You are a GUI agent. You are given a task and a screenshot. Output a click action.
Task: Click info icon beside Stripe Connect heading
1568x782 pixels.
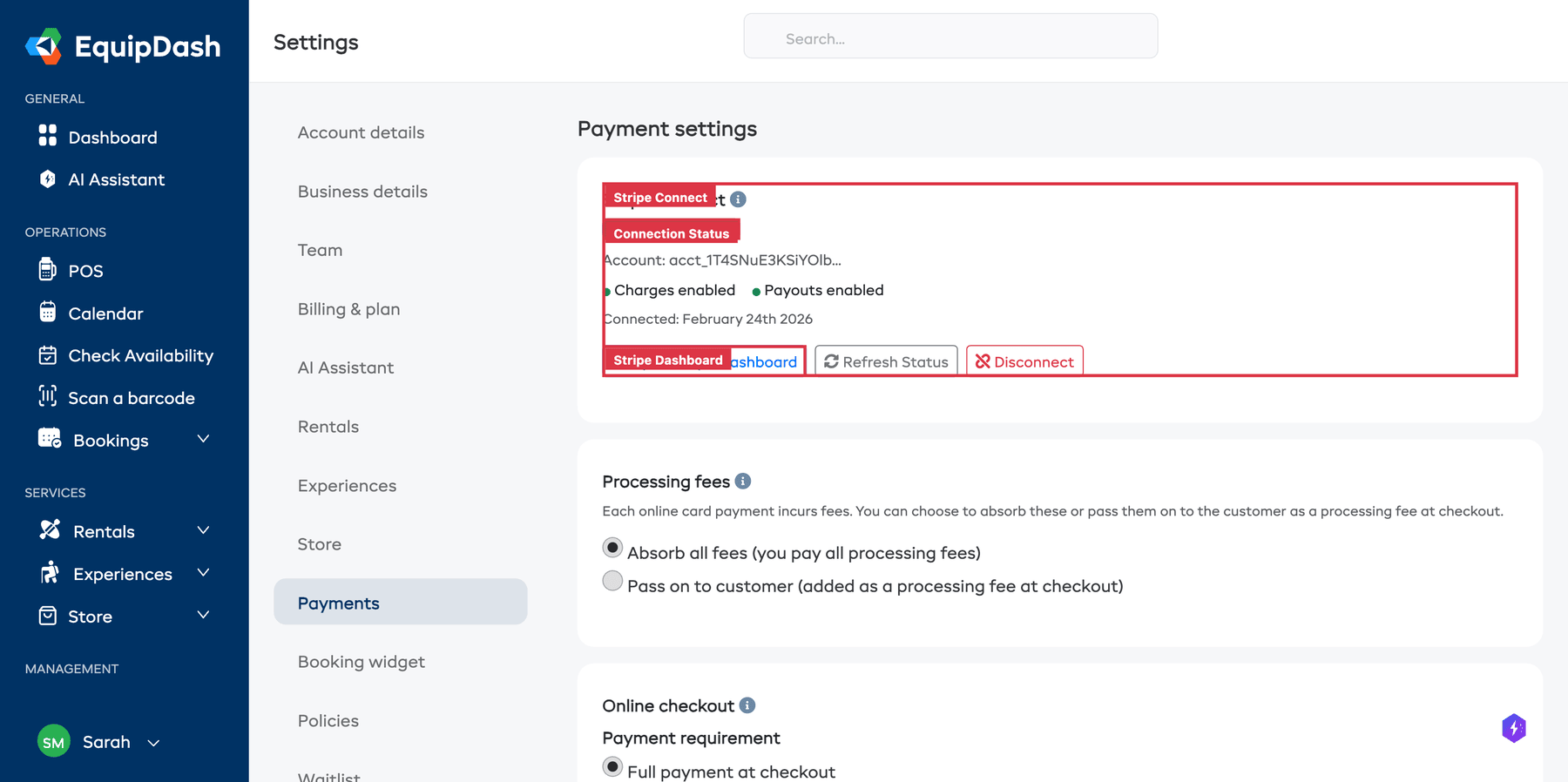click(738, 199)
